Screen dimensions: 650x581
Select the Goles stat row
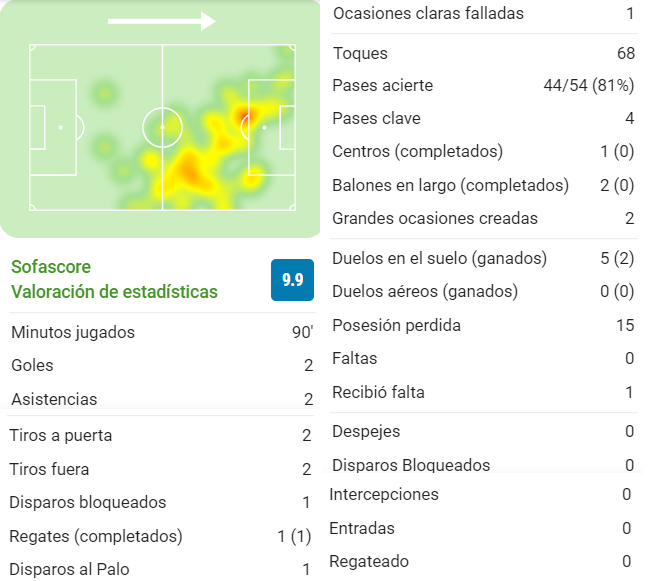click(162, 366)
